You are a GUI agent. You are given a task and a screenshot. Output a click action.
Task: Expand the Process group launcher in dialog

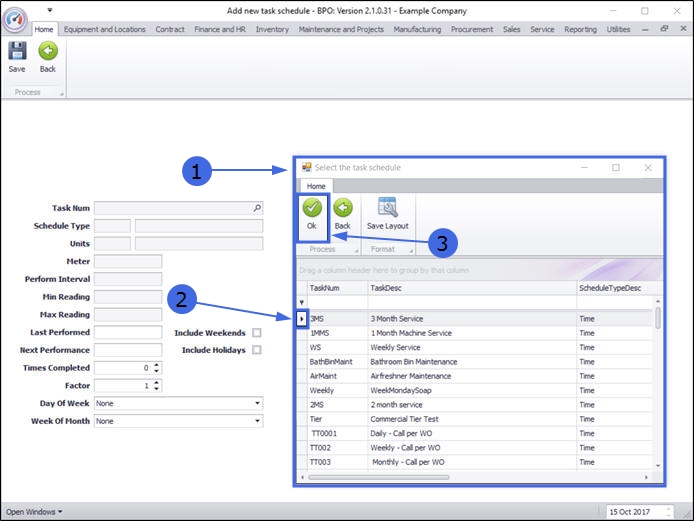(356, 251)
